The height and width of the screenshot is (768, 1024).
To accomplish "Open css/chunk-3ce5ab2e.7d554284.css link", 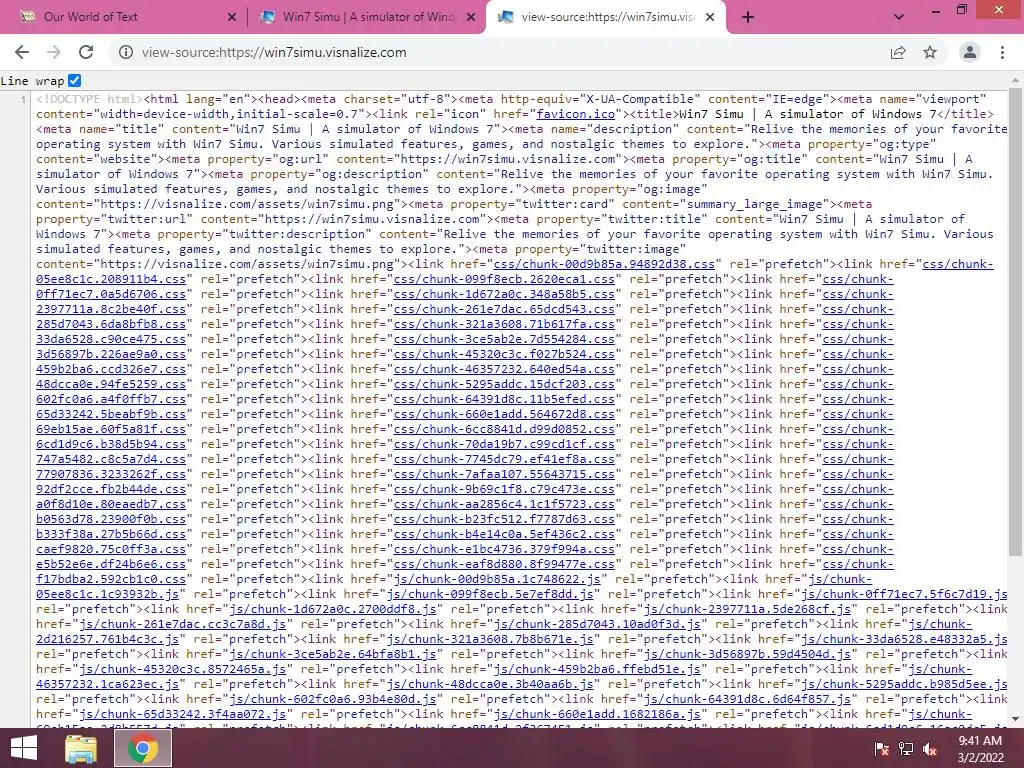I will coord(504,339).
